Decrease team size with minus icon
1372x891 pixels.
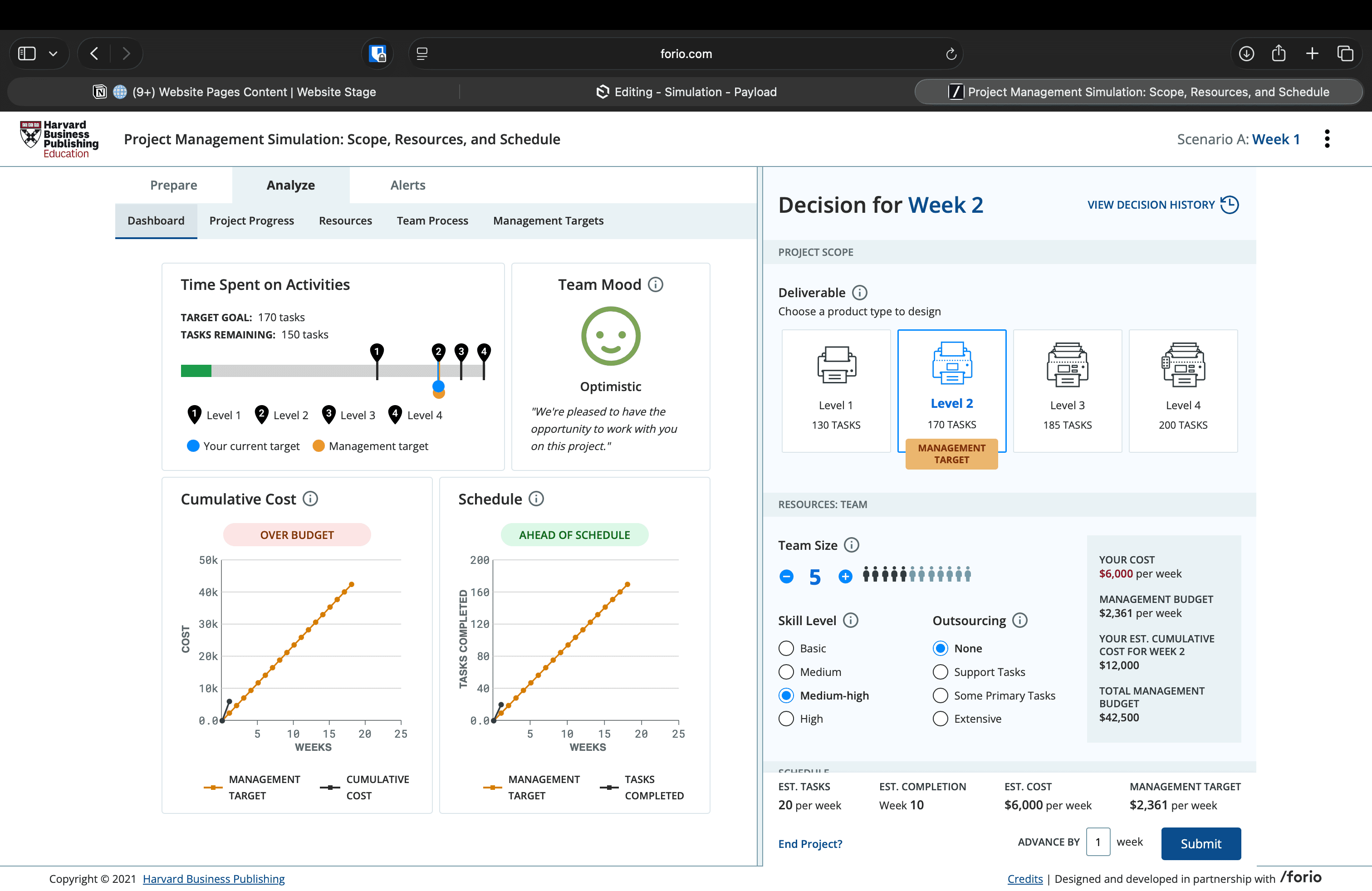coord(786,576)
